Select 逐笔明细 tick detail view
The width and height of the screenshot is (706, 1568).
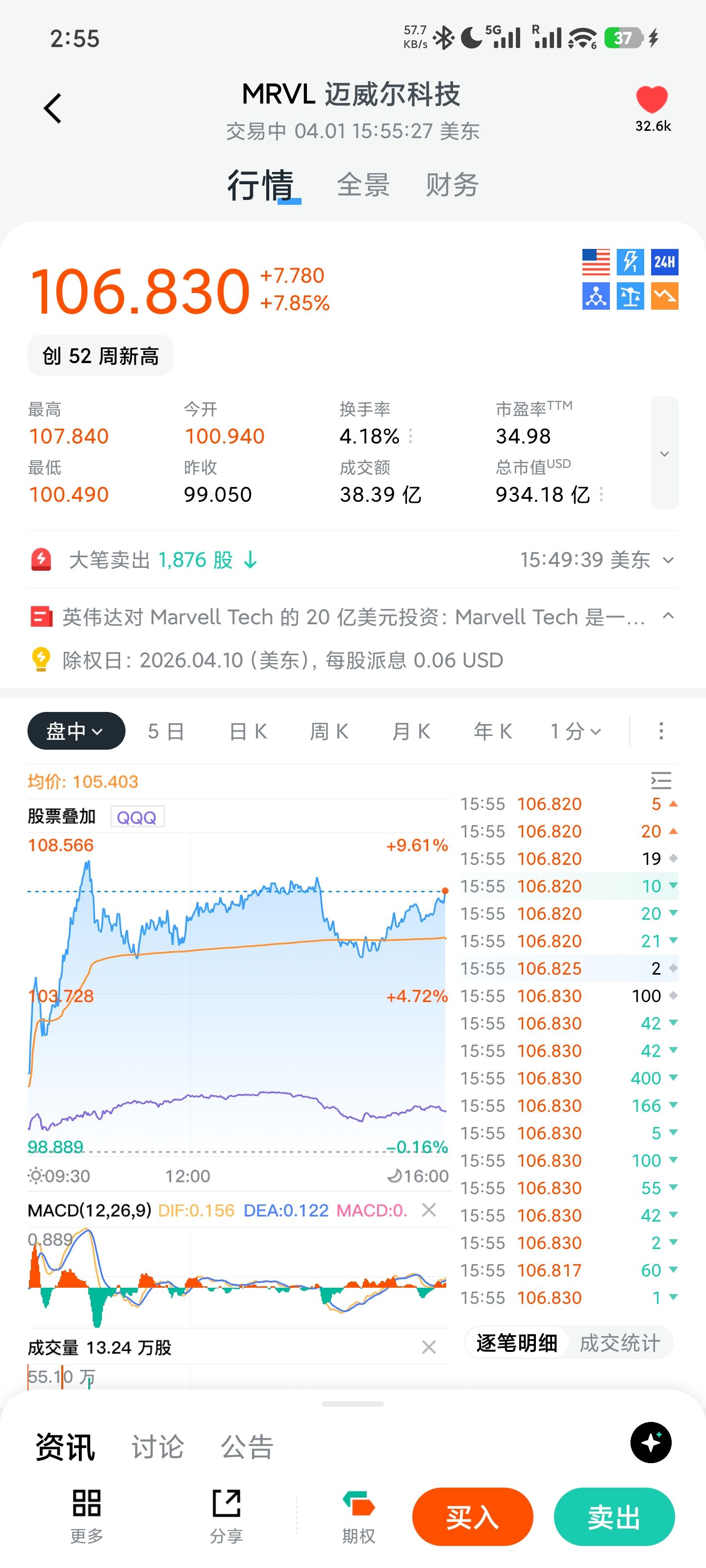[517, 1343]
